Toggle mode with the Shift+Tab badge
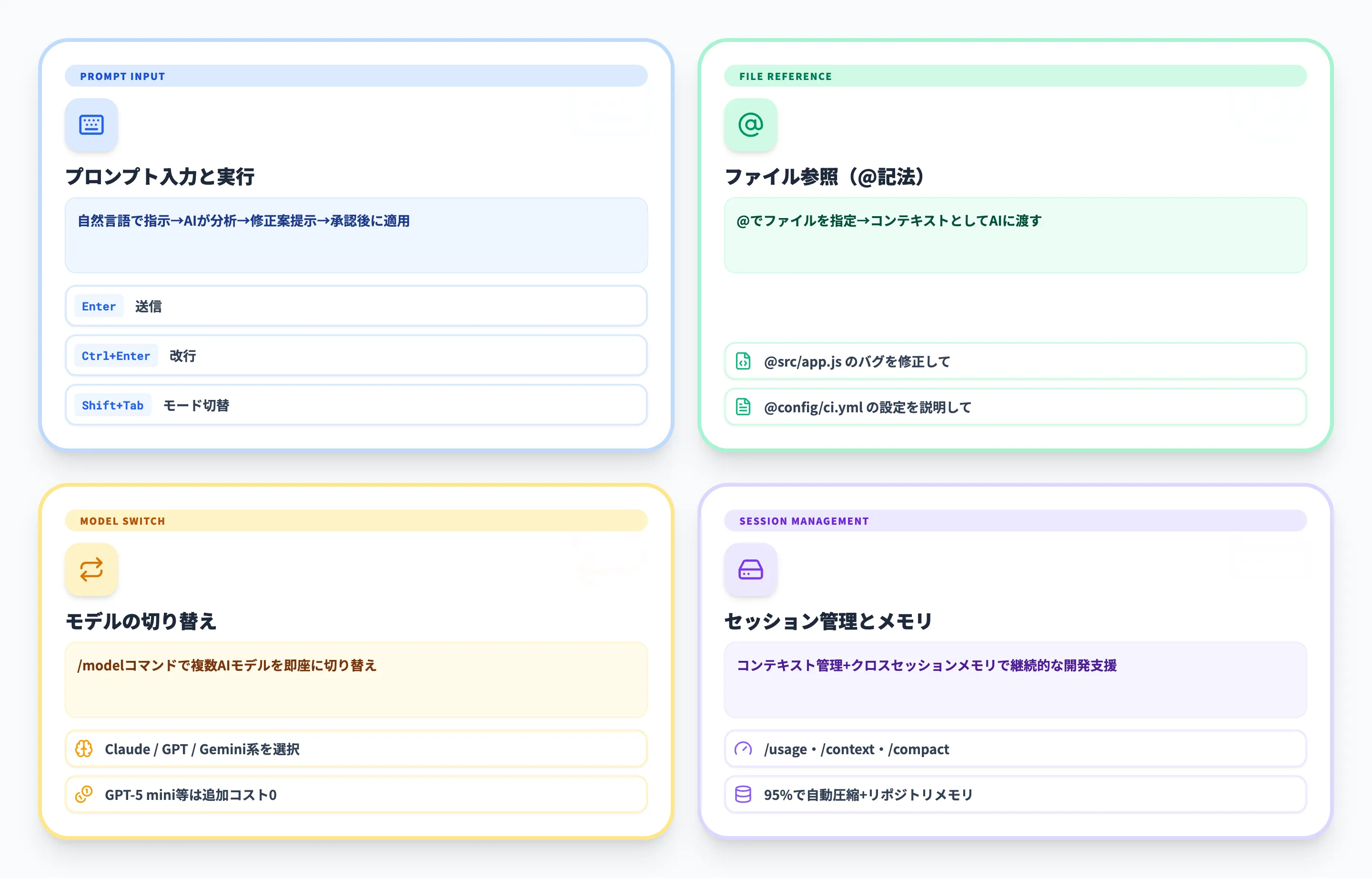The height and width of the screenshot is (878, 1372). coord(113,405)
